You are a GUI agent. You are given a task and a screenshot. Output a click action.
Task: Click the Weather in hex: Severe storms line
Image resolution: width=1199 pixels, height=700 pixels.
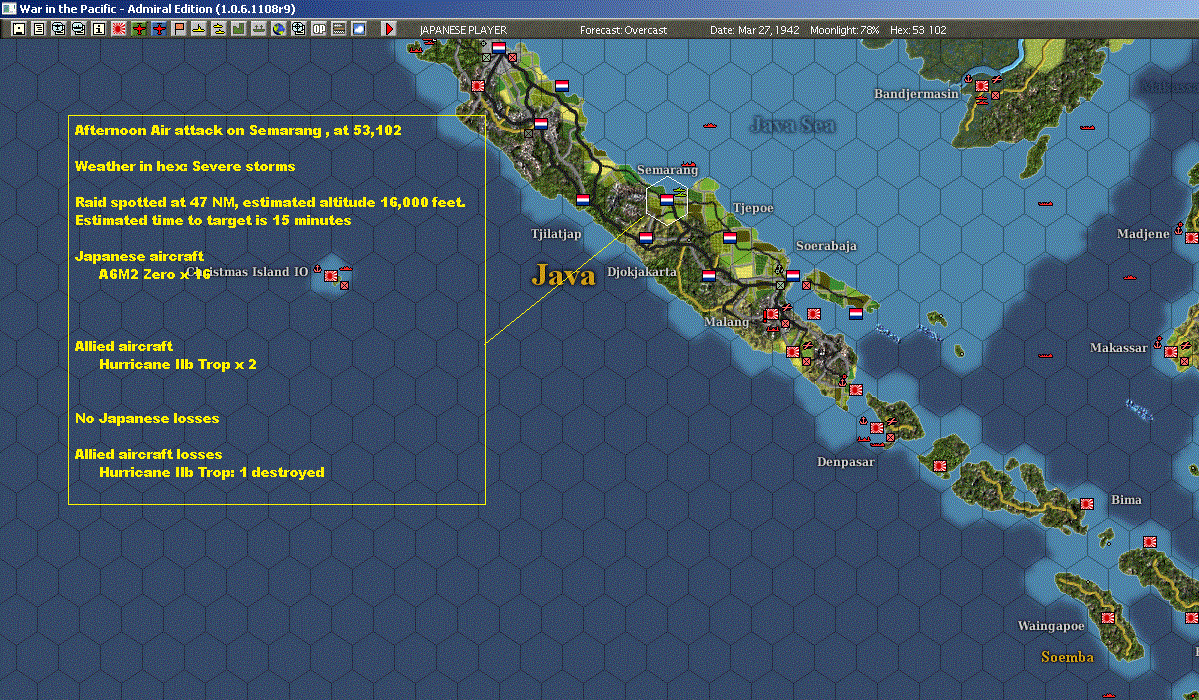point(185,166)
